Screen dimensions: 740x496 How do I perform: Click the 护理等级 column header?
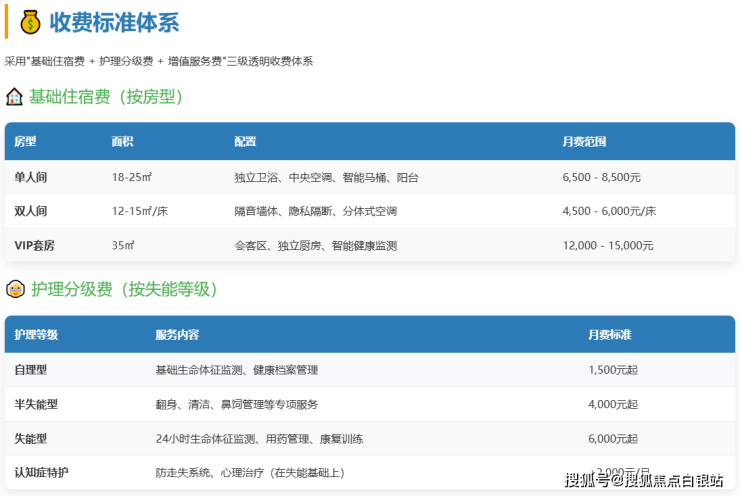(36, 334)
